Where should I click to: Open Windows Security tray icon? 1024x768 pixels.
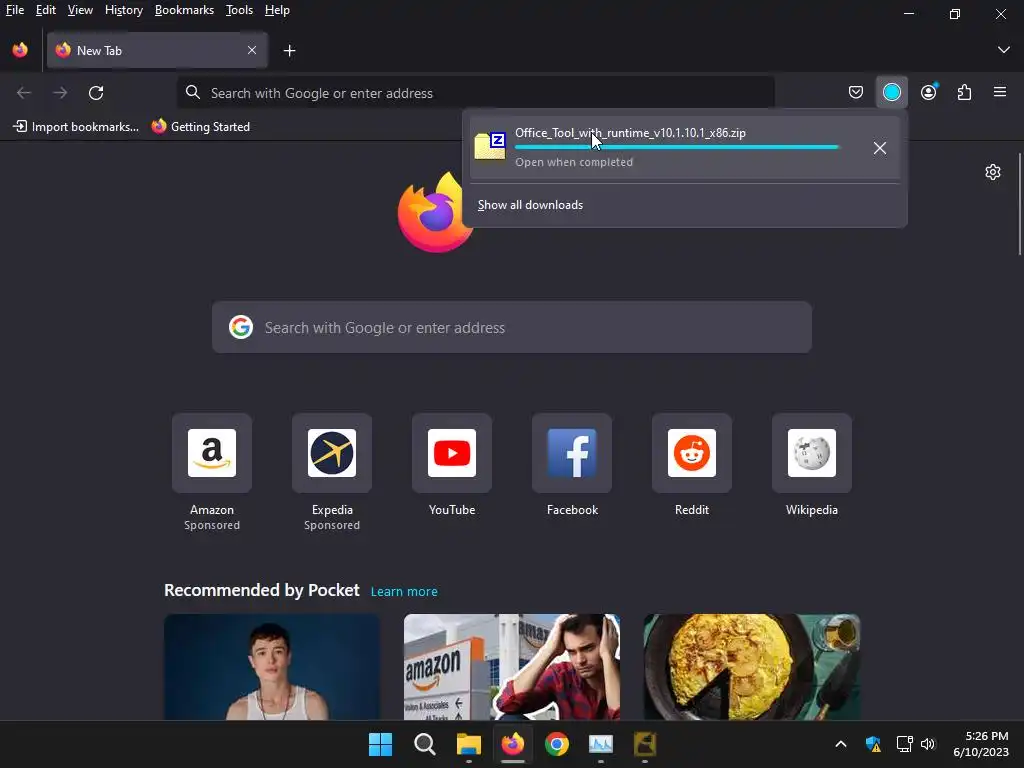[x=873, y=744]
